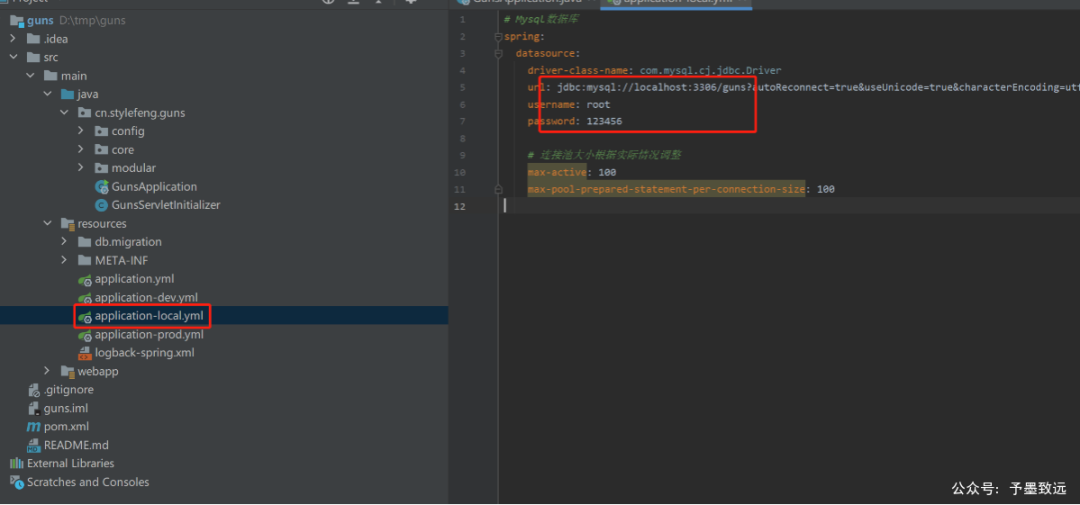The height and width of the screenshot is (505, 1080).
Task: Click the .gitignore file icon
Action: point(34,390)
